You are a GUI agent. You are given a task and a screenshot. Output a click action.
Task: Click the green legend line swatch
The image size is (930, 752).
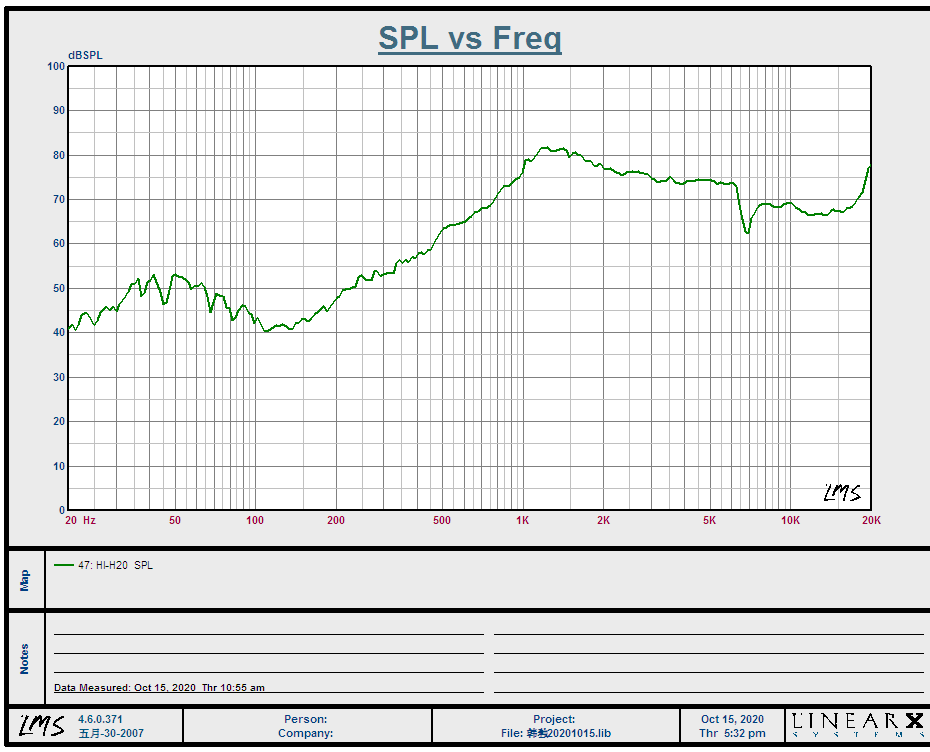[64, 565]
